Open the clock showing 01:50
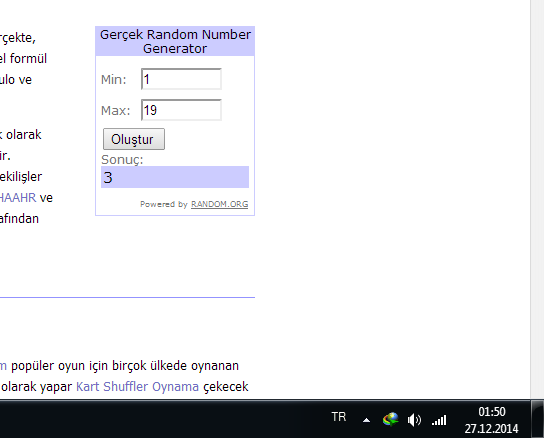Screen dimensions: 544x438 492,412
